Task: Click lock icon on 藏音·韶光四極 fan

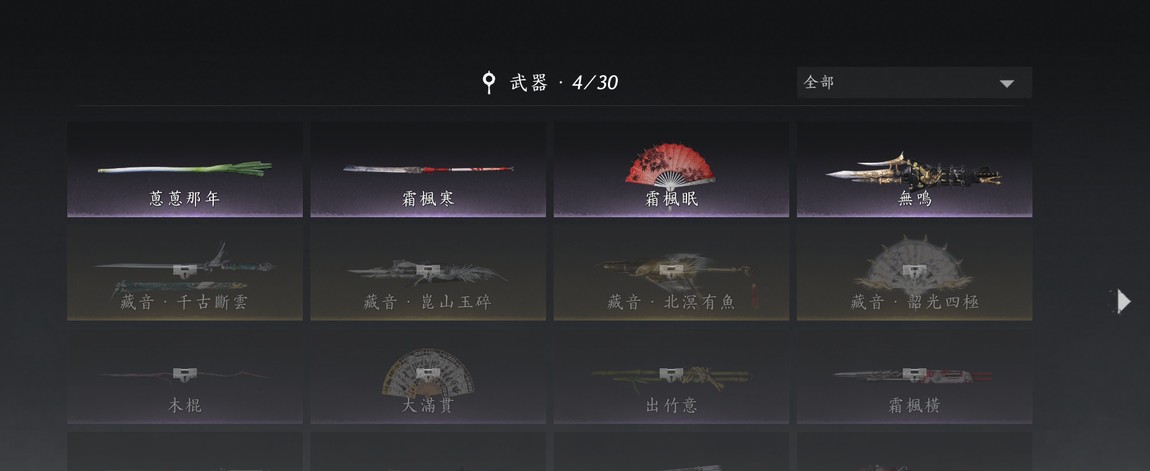Action: click(915, 271)
